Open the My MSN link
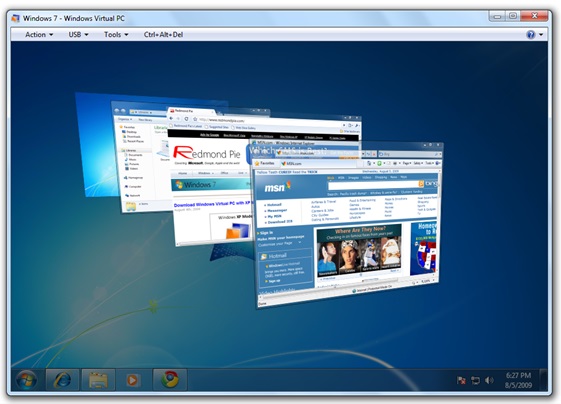Viewport: 561px width, 404px height. (x=274, y=216)
